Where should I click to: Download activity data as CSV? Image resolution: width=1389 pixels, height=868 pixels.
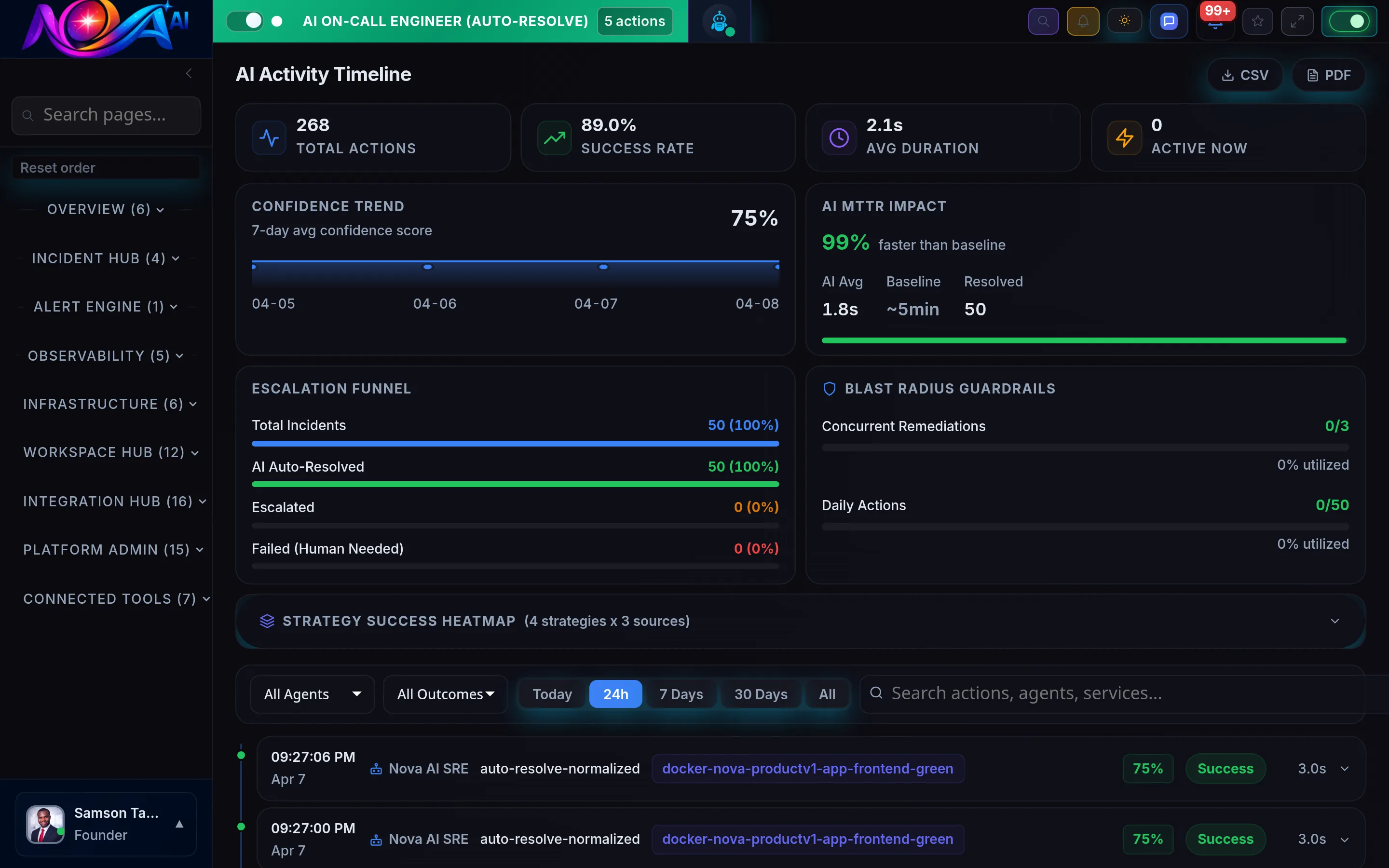tap(1245, 75)
